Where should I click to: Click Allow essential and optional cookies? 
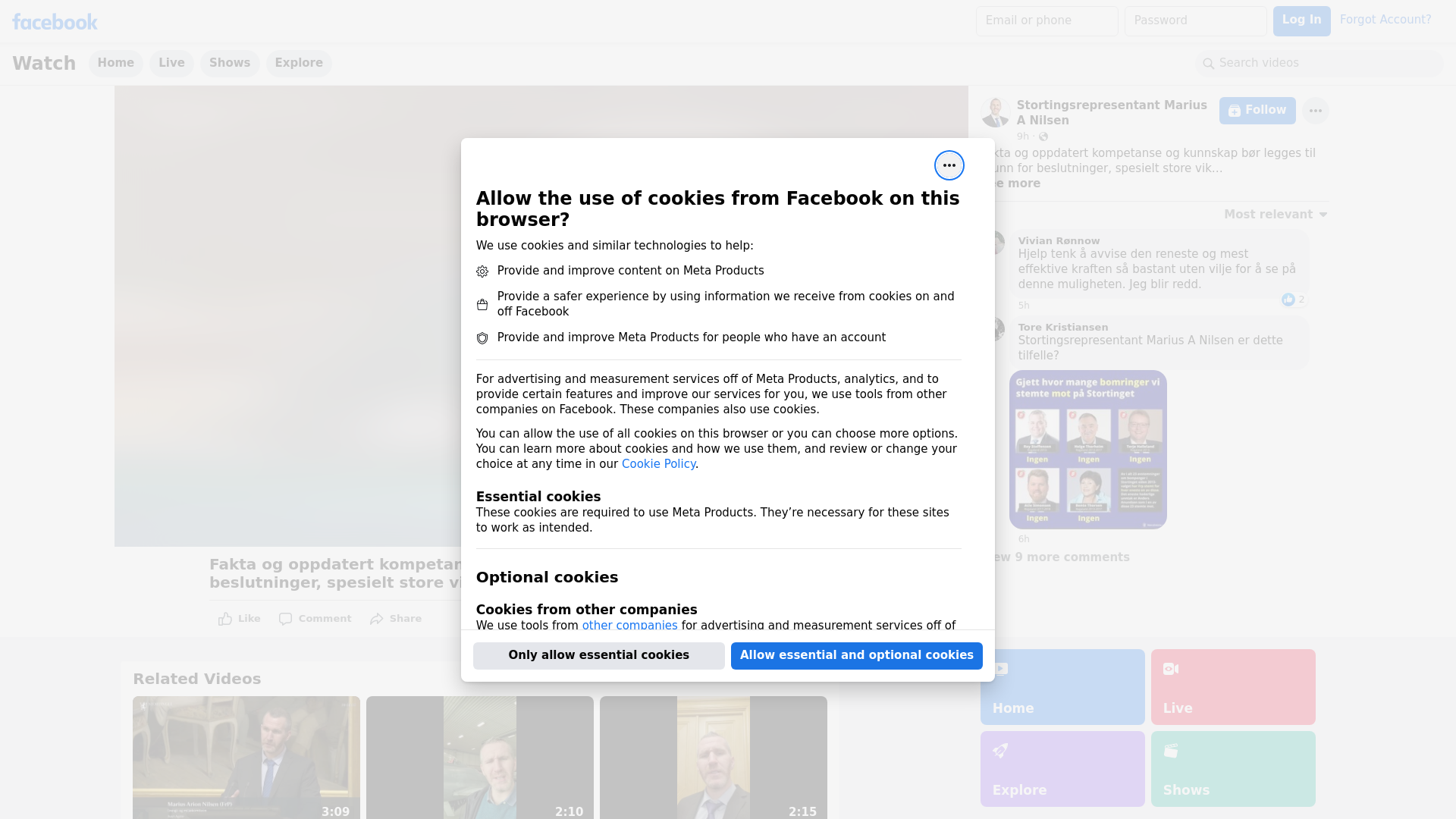point(857,656)
